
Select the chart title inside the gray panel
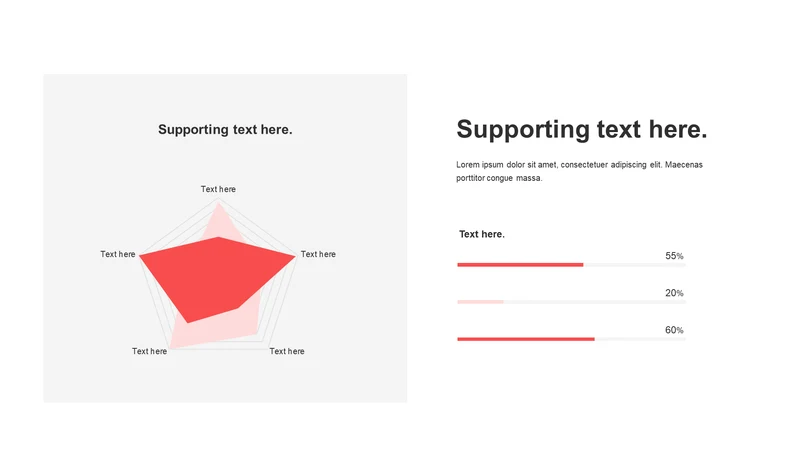tap(225, 130)
